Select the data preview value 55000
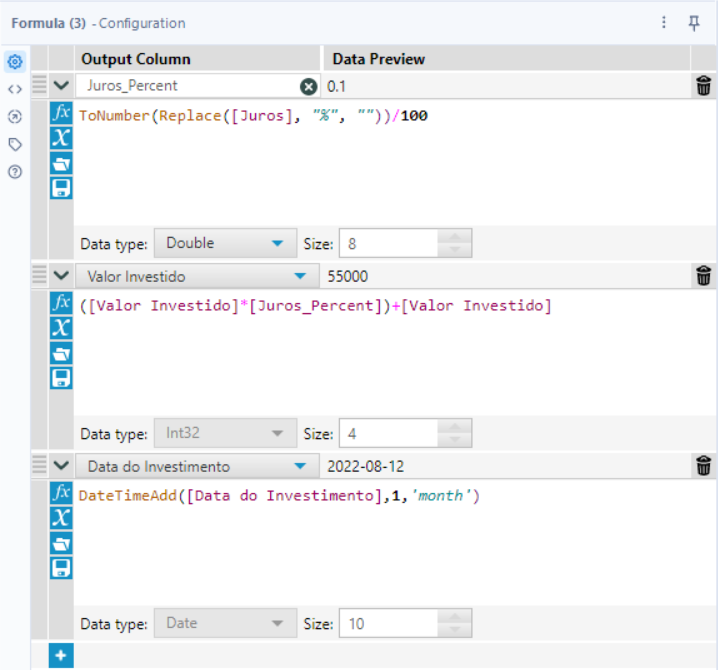This screenshot has width=718, height=670. point(348,276)
